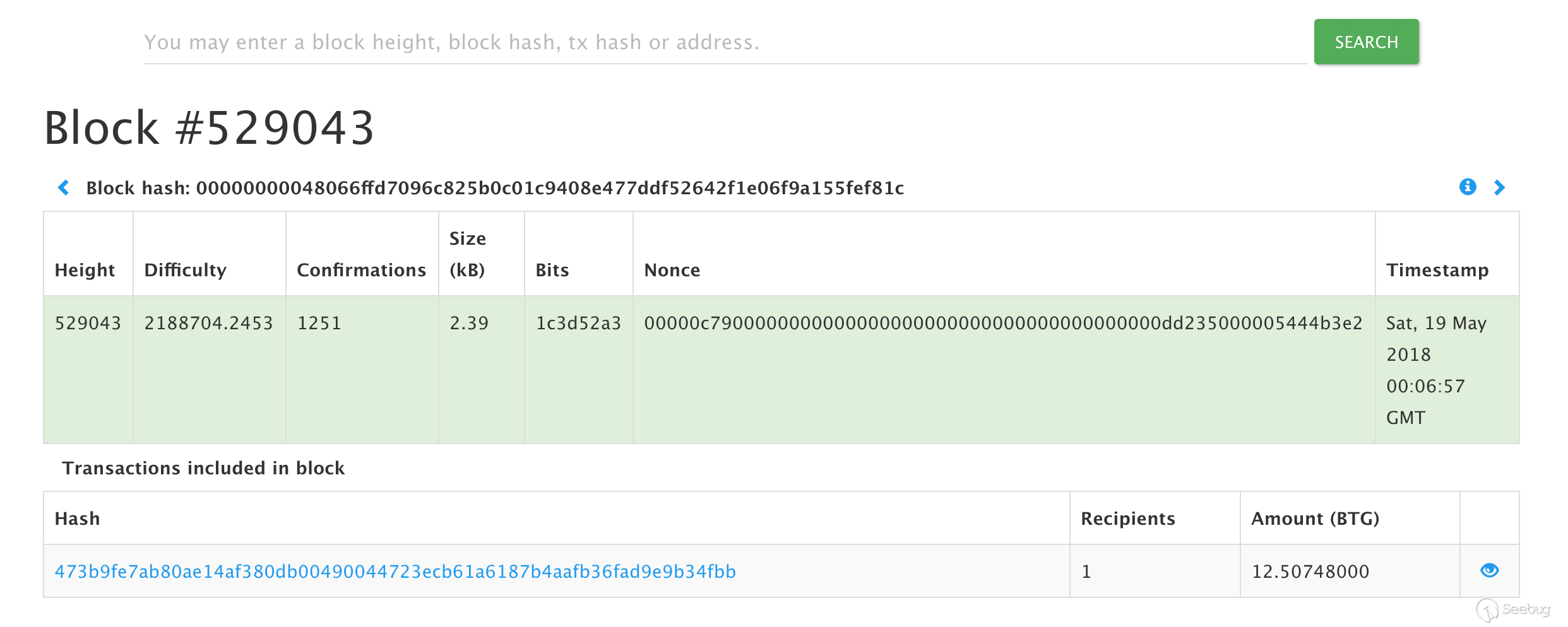Toggle the transaction details eye icon
The width and height of the screenshot is (1568, 627).
point(1489,570)
